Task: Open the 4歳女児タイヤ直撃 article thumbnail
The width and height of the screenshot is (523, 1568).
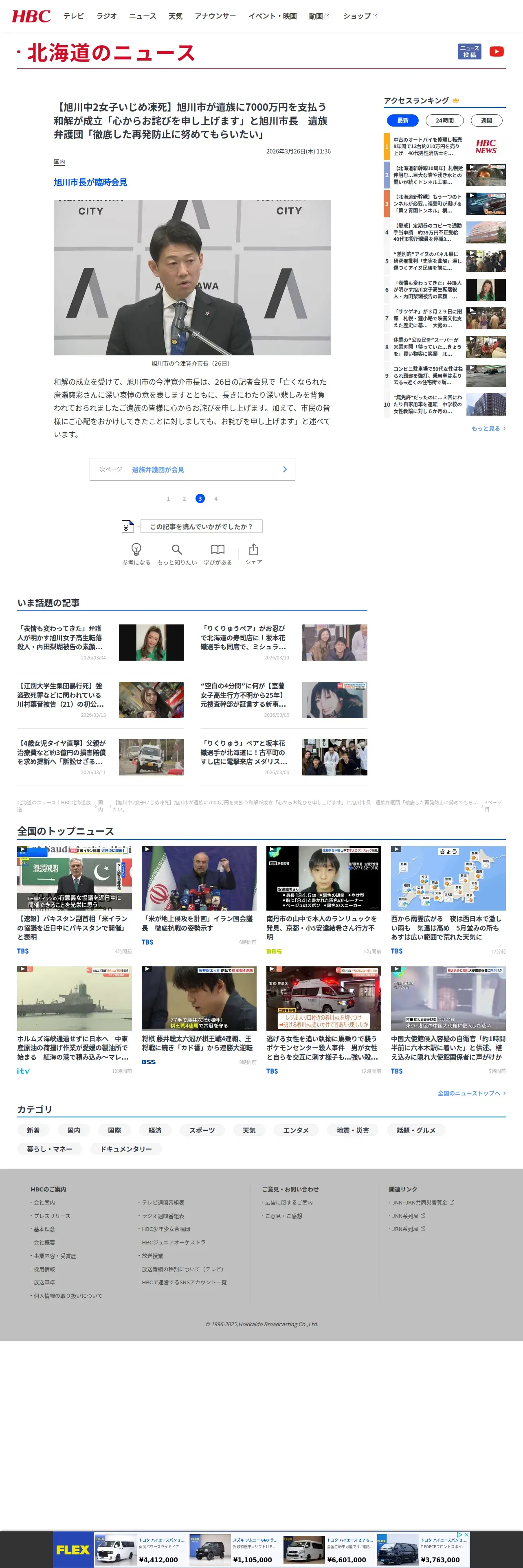Action: click(151, 757)
